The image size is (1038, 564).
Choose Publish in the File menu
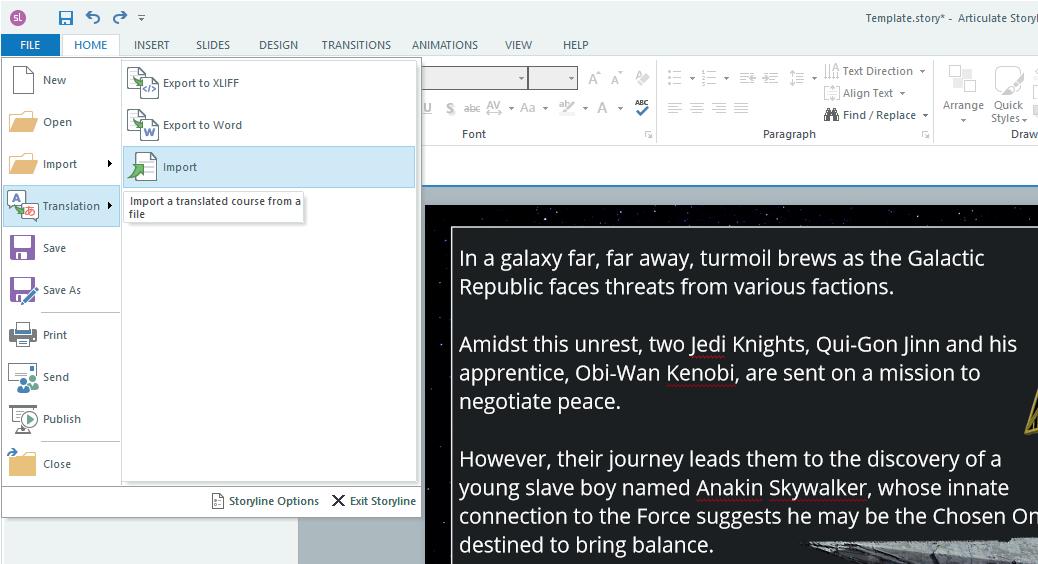[x=62, y=419]
